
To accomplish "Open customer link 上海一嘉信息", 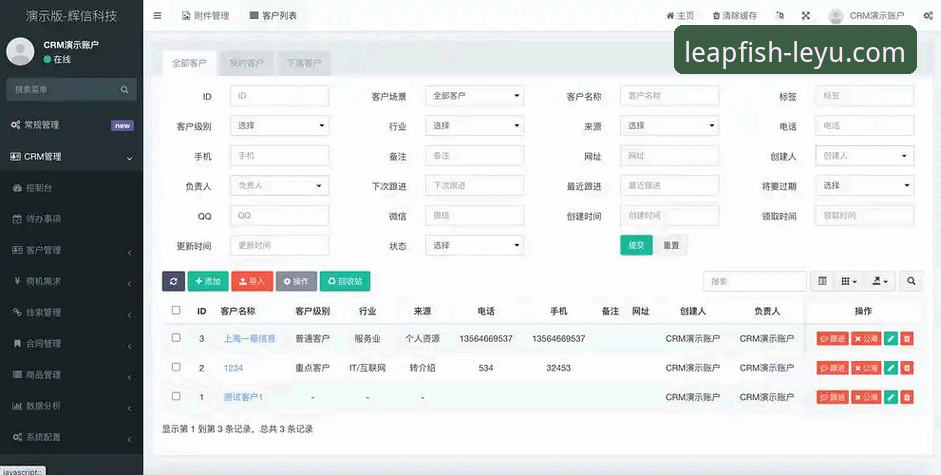I will tap(250, 338).
